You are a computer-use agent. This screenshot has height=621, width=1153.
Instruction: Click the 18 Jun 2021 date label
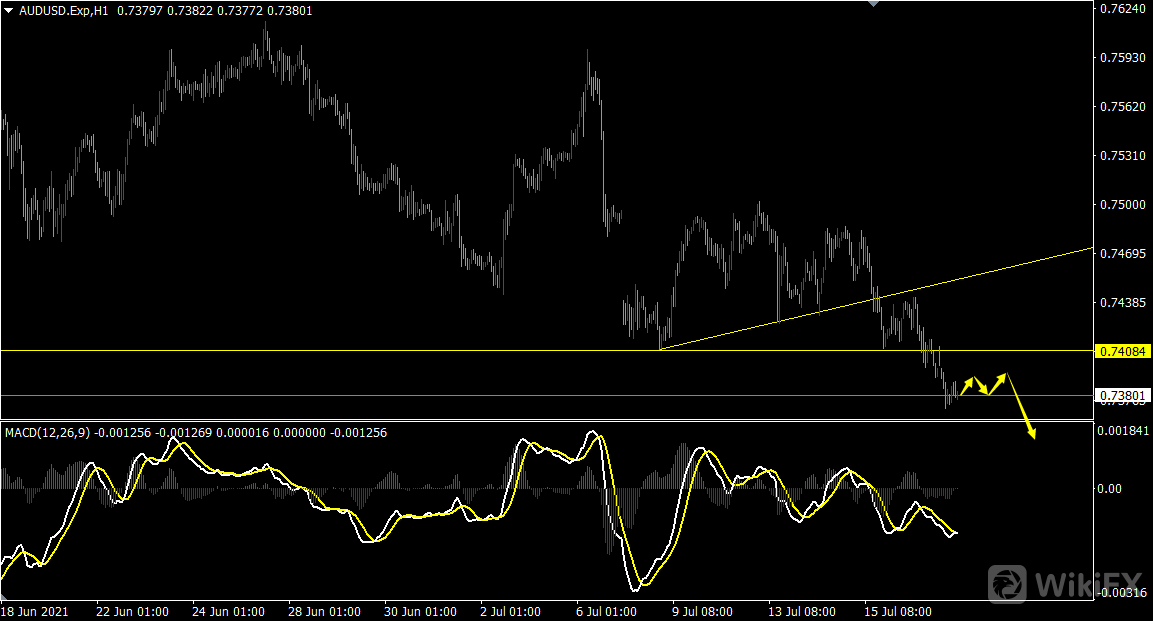click(x=35, y=611)
